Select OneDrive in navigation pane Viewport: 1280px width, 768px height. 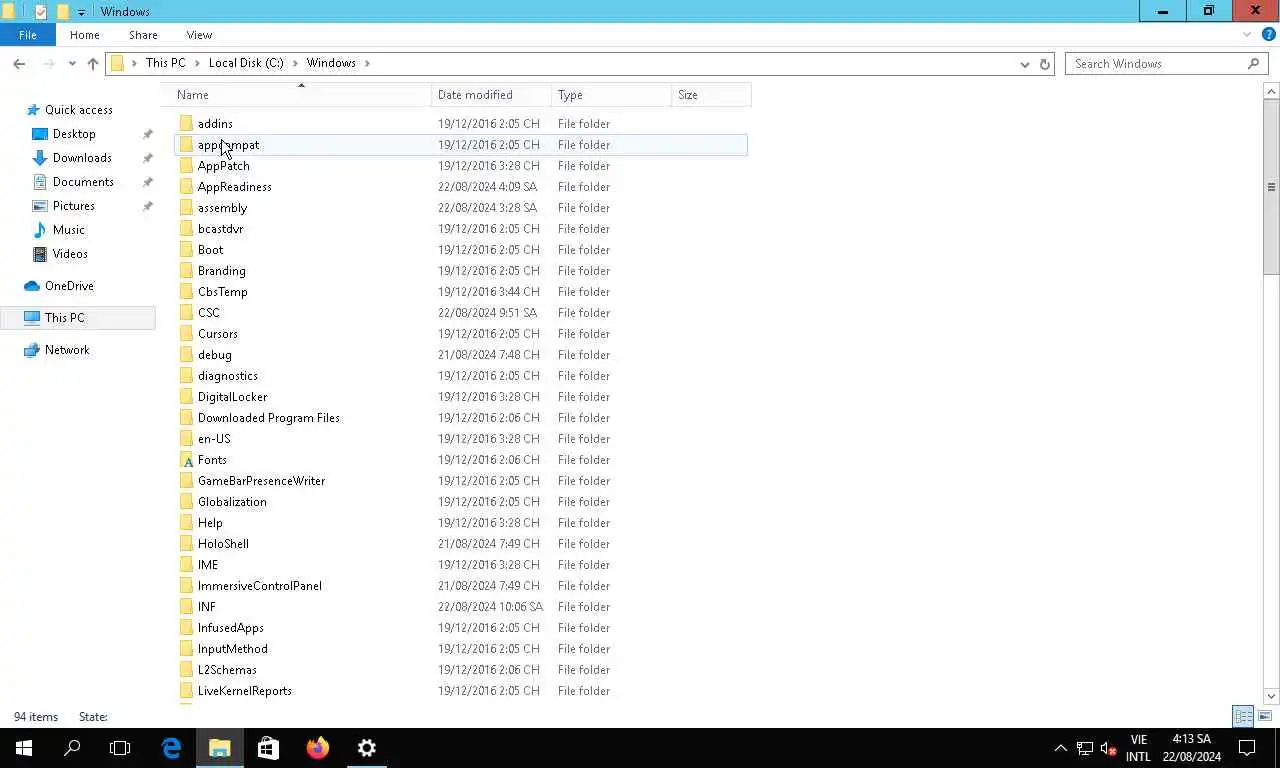coord(69,286)
